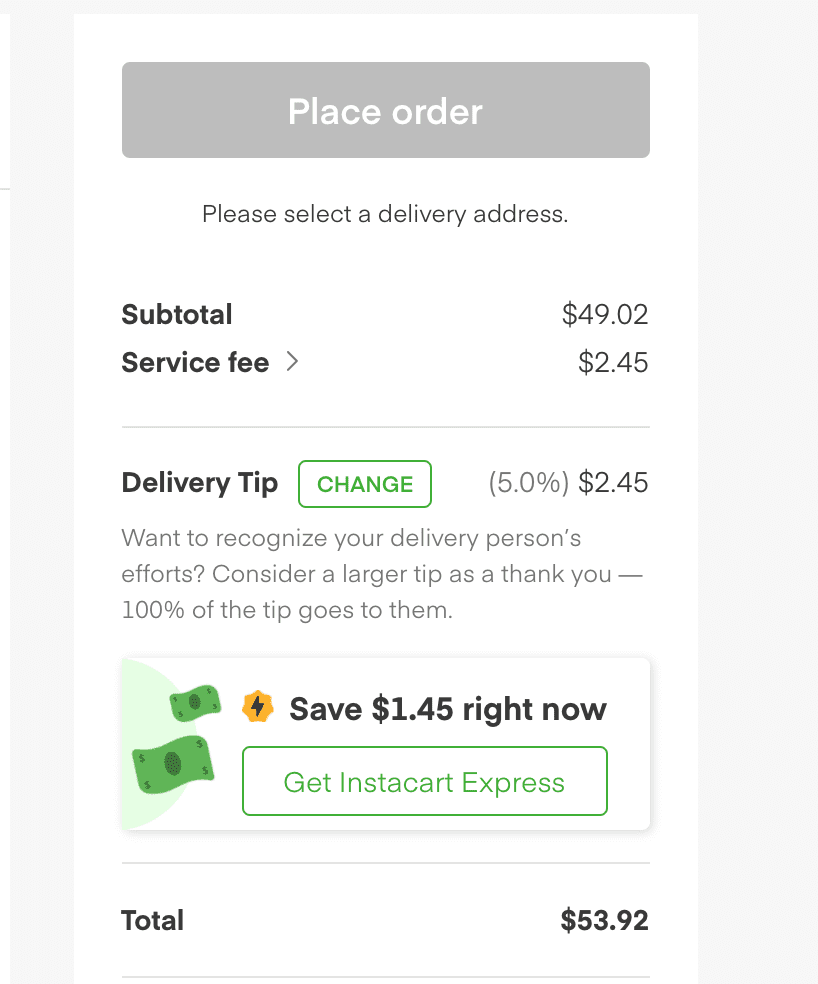Viewport: 818px width, 984px height.
Task: Expand the Service fee chevron arrow
Action: (292, 361)
